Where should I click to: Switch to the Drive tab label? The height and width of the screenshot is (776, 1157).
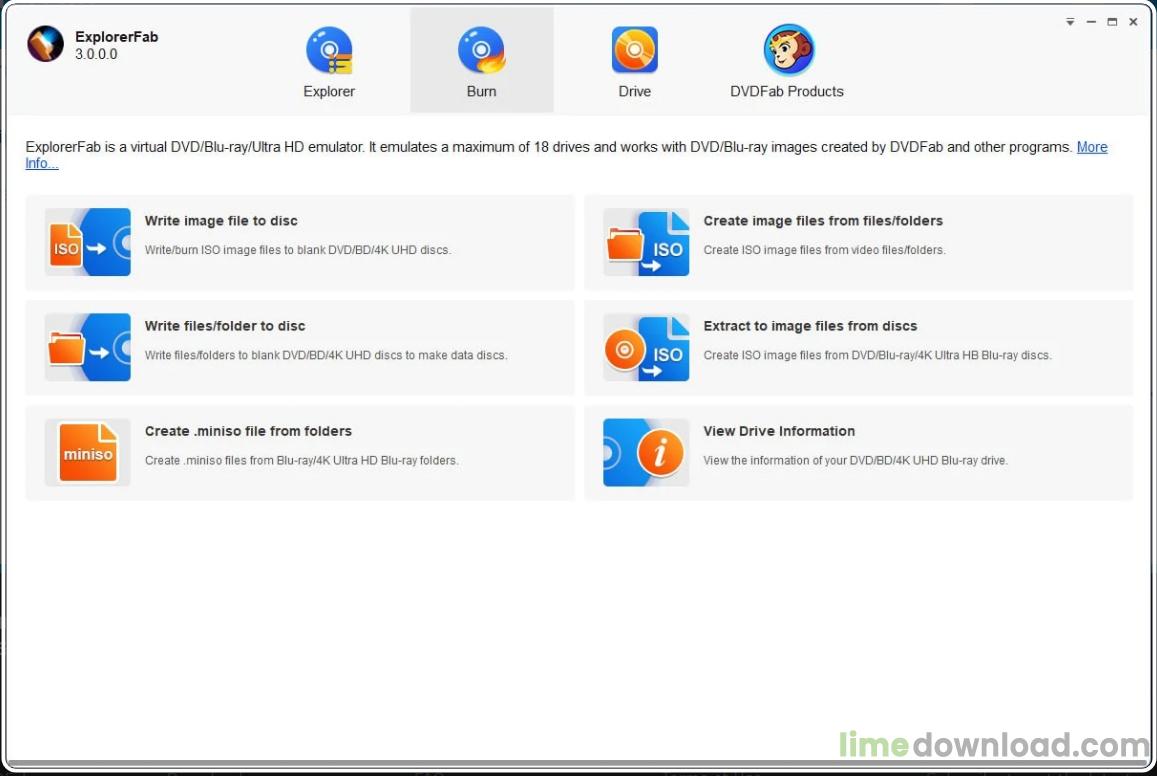point(635,91)
